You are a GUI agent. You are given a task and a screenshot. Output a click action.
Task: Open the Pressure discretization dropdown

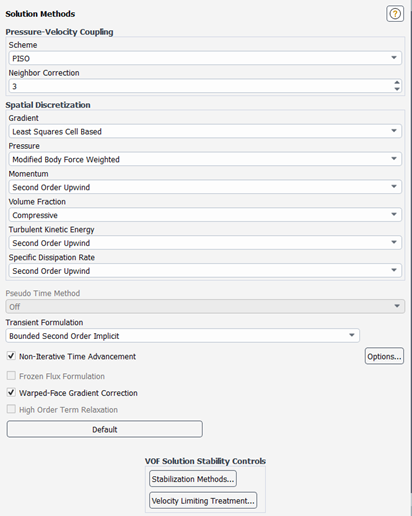[x=205, y=159]
